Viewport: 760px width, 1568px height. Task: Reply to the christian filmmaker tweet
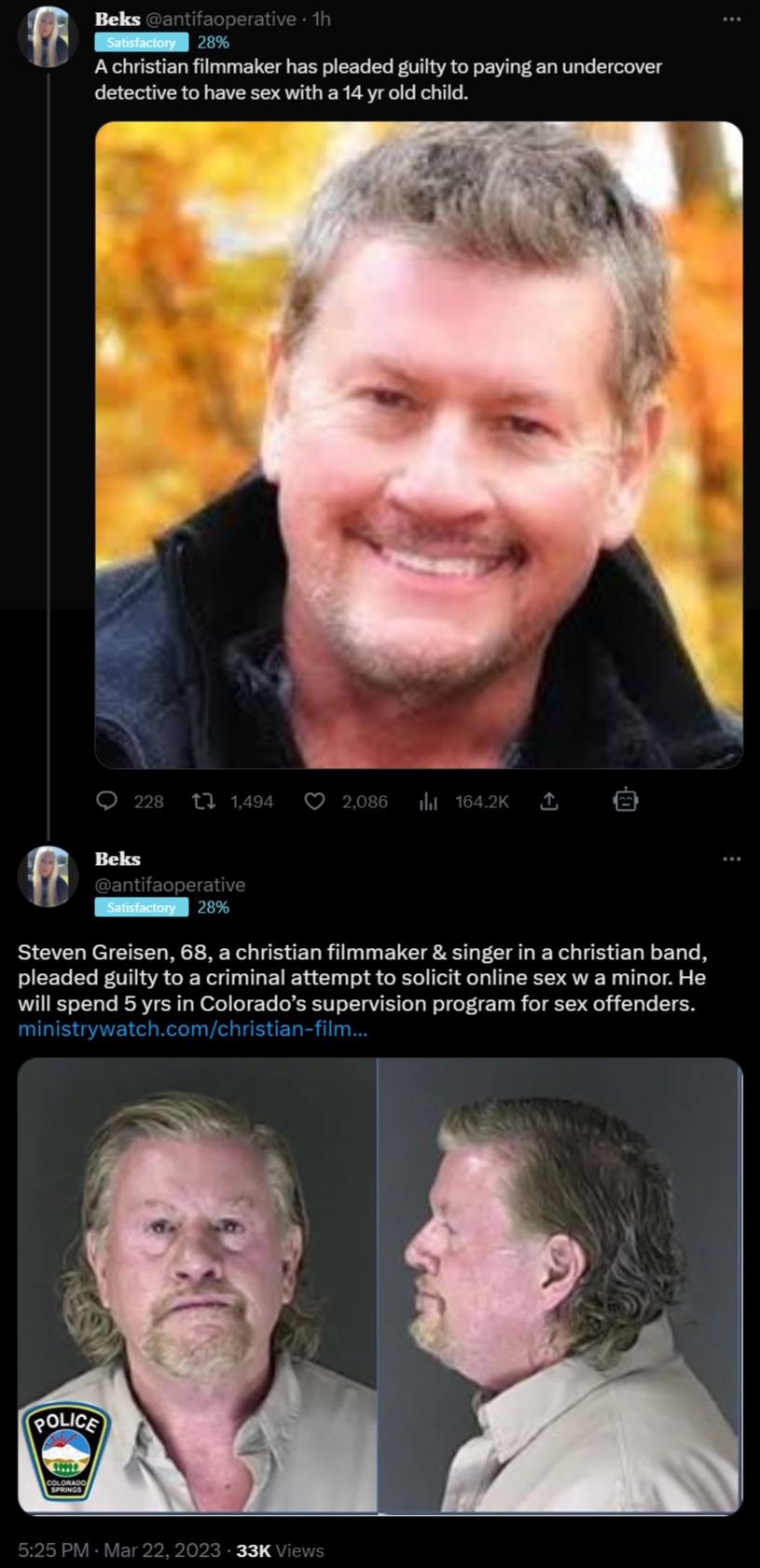tap(108, 801)
